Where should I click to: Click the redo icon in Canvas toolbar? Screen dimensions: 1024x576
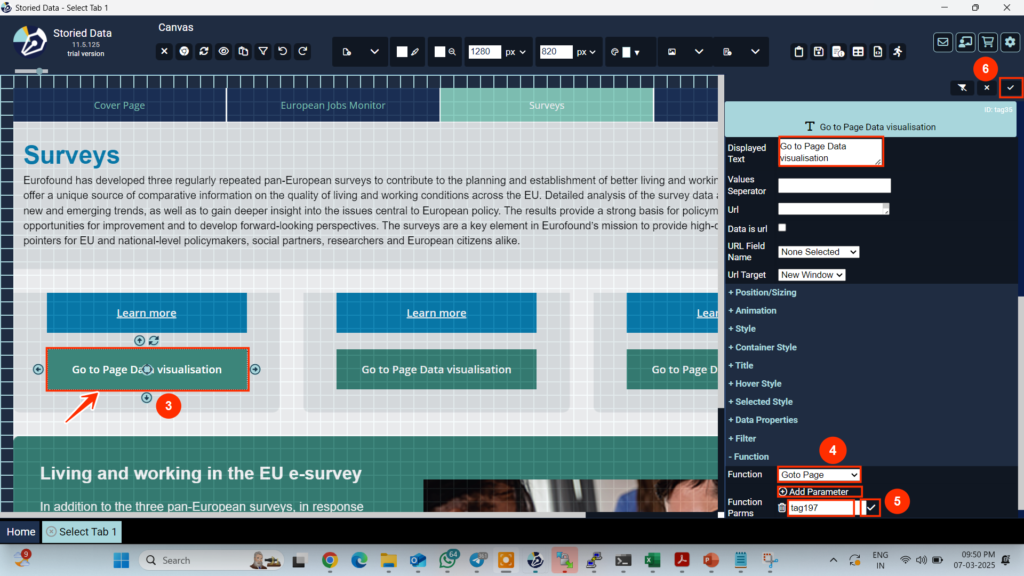pyautogui.click(x=303, y=51)
